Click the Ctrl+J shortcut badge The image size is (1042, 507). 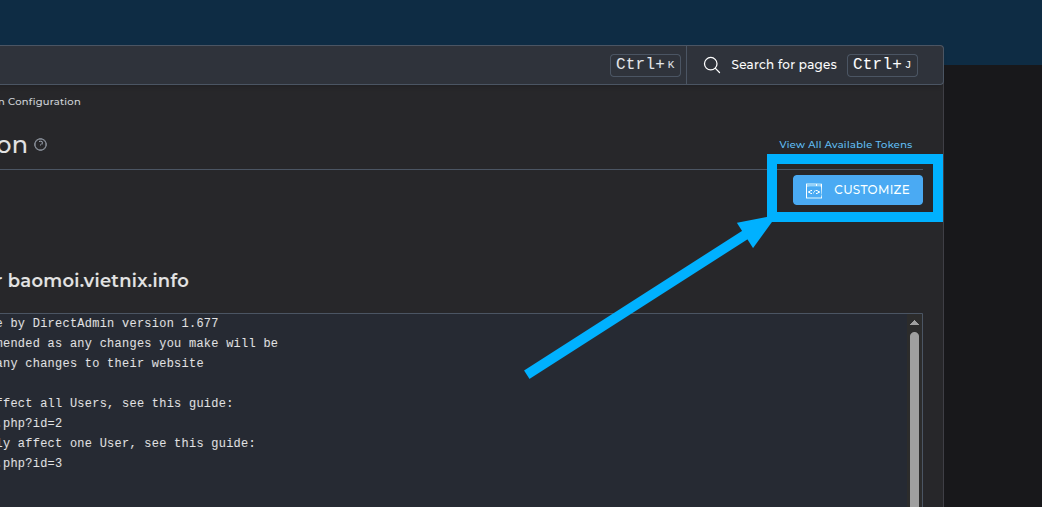882,65
